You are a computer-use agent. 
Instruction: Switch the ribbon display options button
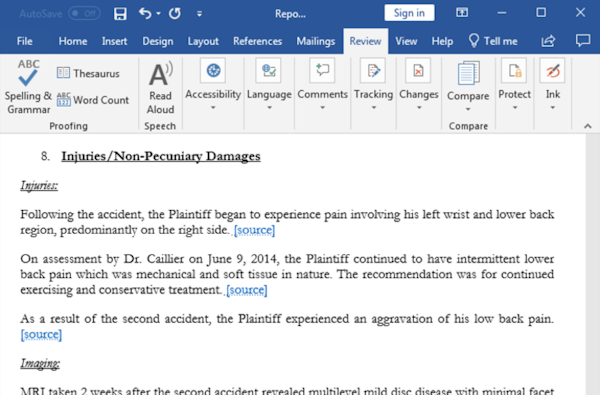coord(462,13)
